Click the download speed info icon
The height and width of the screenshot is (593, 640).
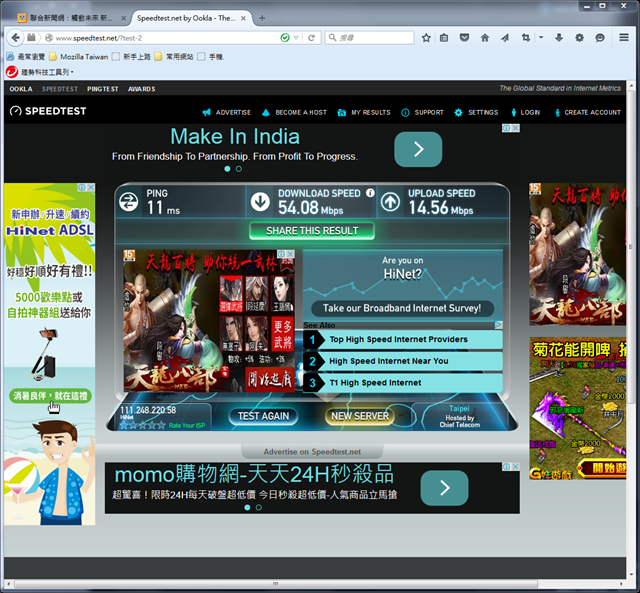[x=370, y=193]
